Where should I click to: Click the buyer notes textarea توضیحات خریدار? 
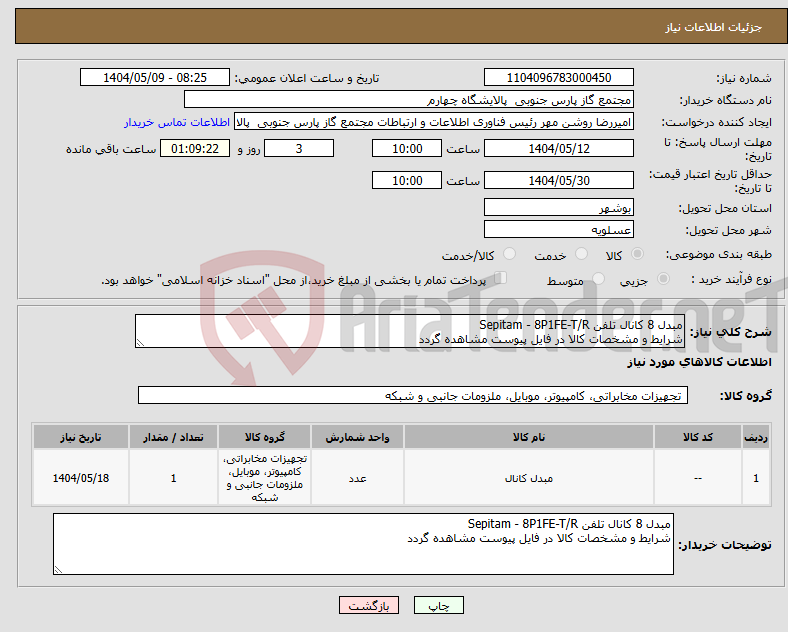363,544
